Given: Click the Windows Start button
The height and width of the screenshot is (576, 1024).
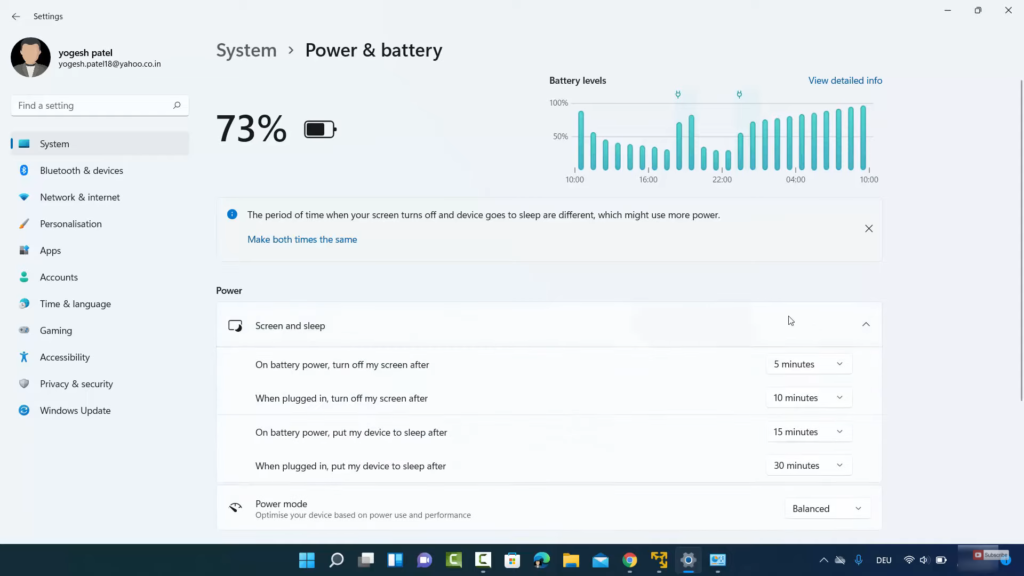Looking at the screenshot, I should tap(307, 560).
